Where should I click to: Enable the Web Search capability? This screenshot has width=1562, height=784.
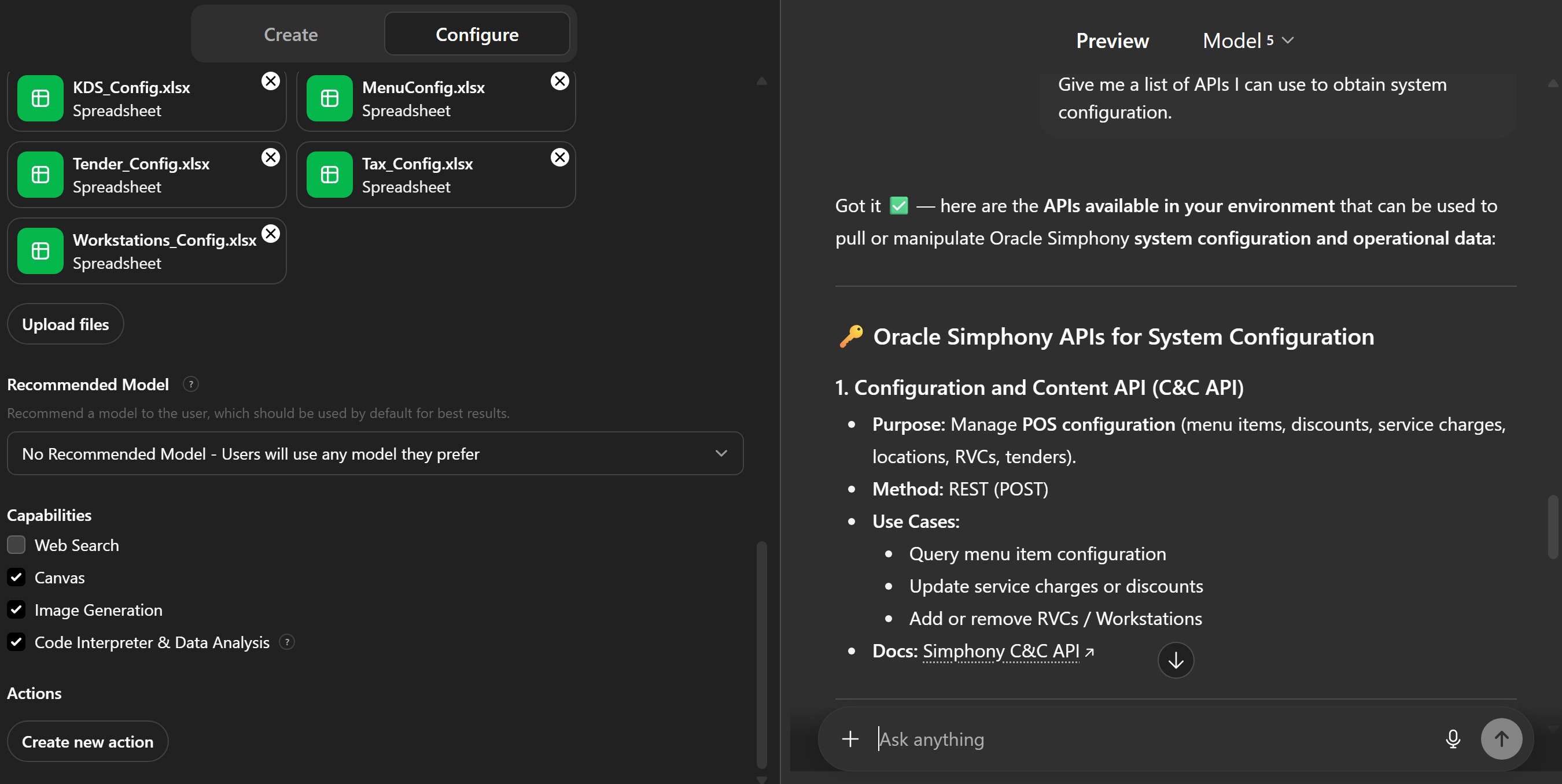pos(16,545)
